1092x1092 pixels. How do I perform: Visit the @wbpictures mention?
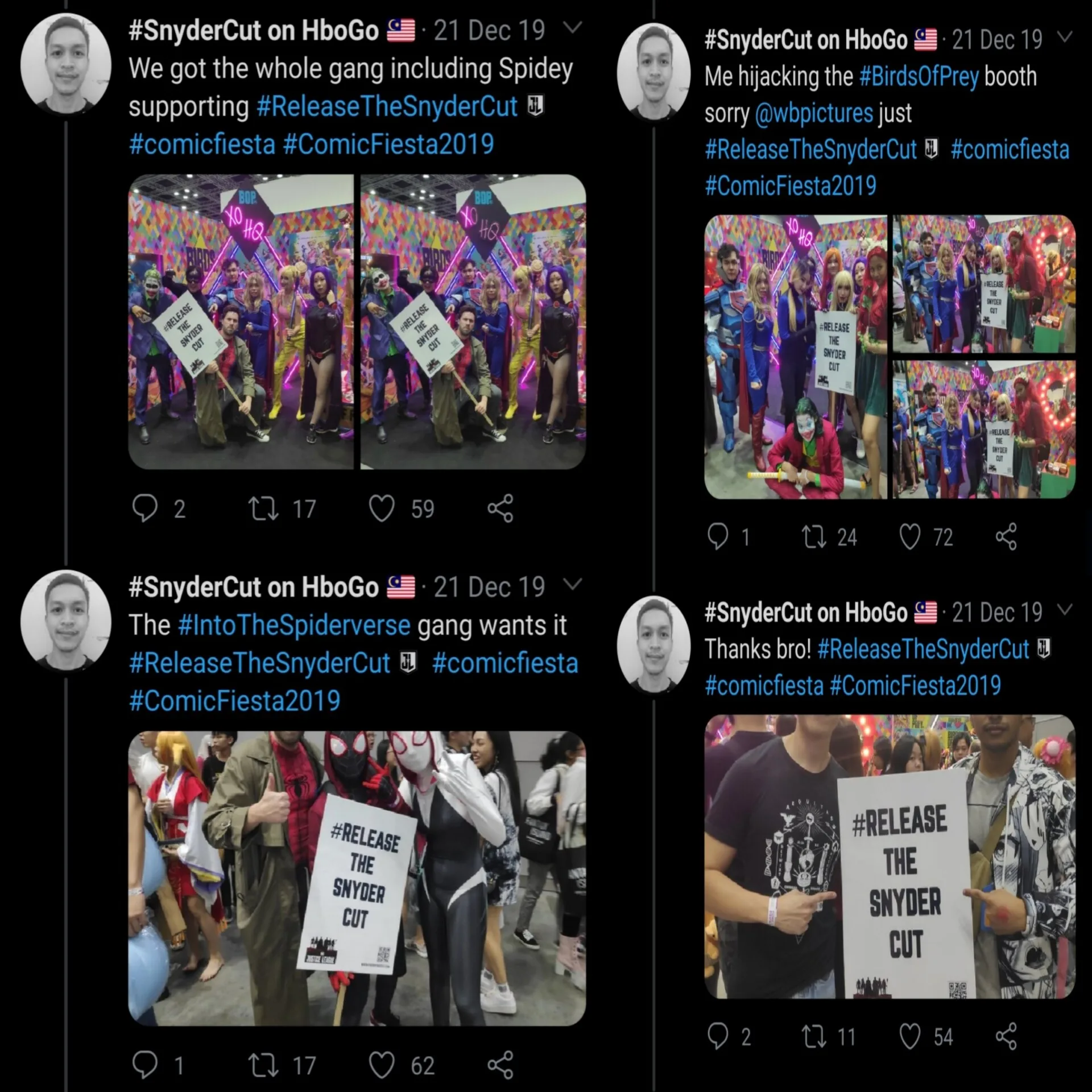(814, 113)
